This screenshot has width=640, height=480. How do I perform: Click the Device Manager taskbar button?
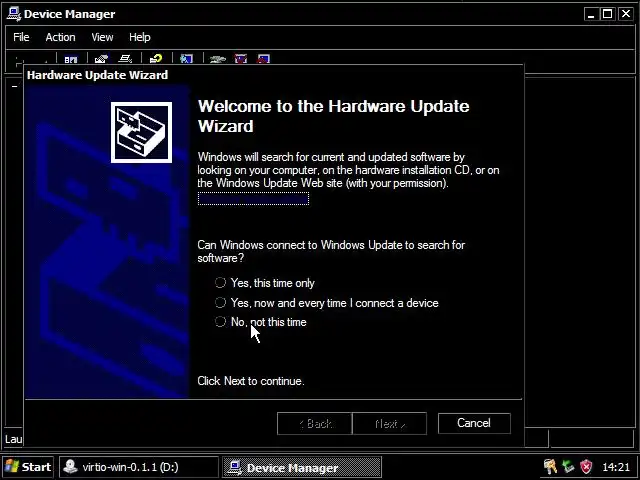(x=302, y=467)
